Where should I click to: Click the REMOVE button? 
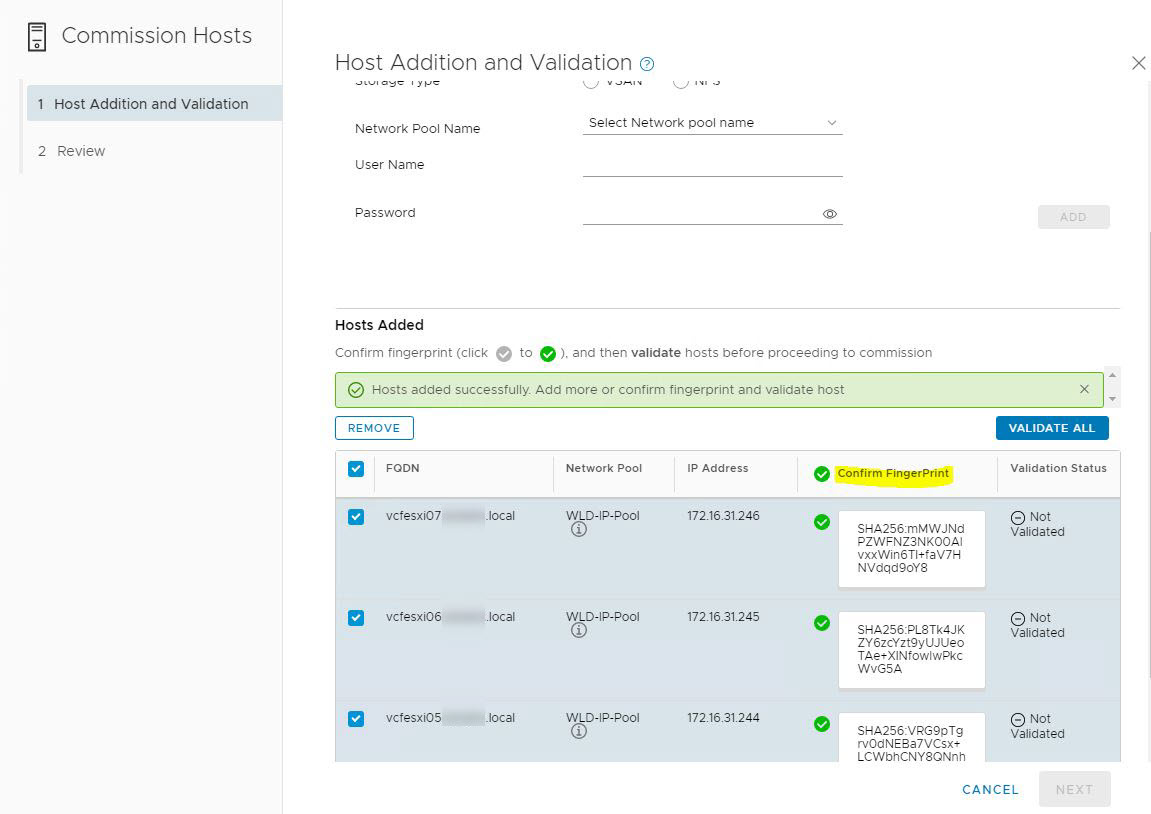click(374, 428)
